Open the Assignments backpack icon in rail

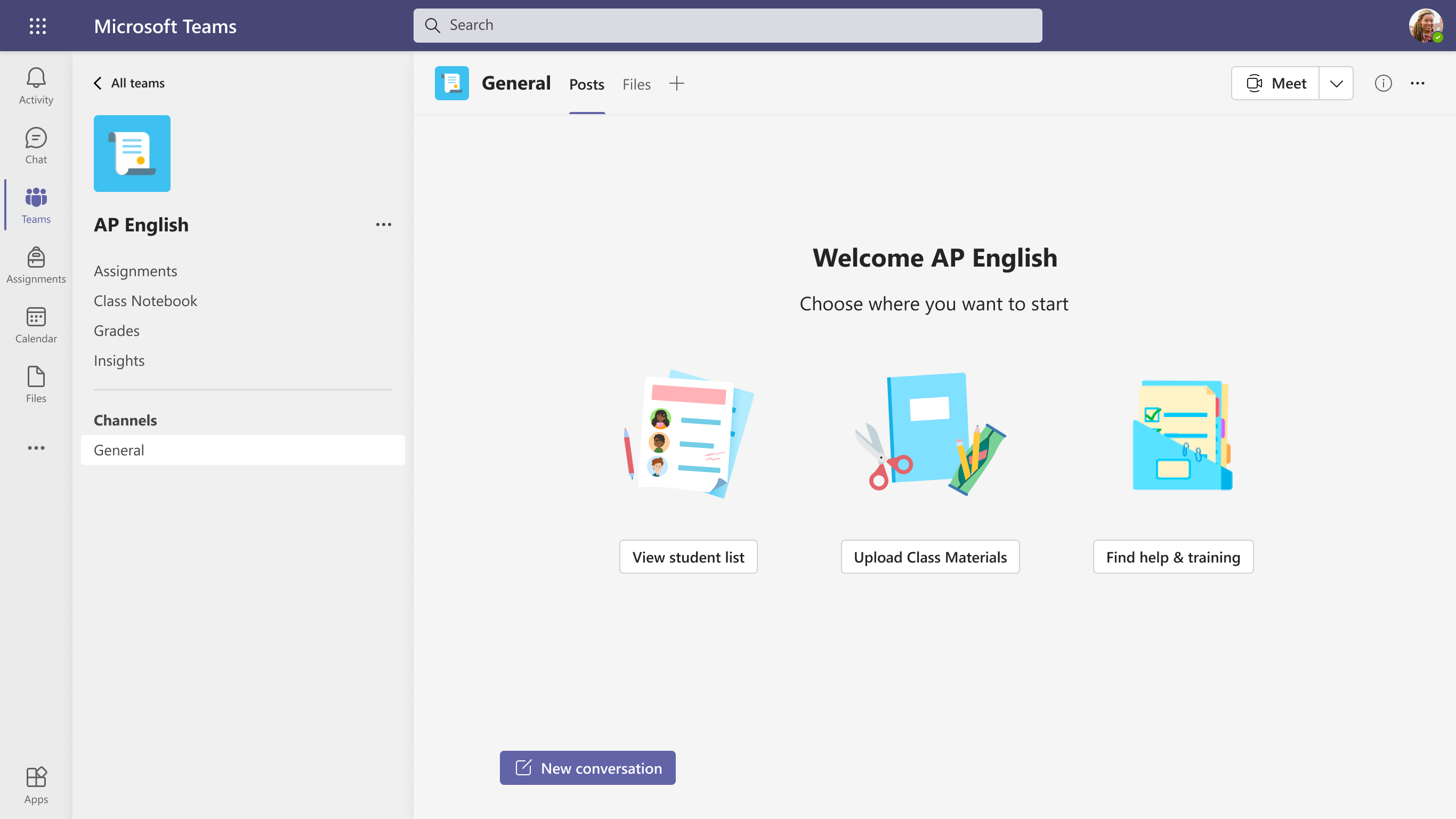point(36,264)
